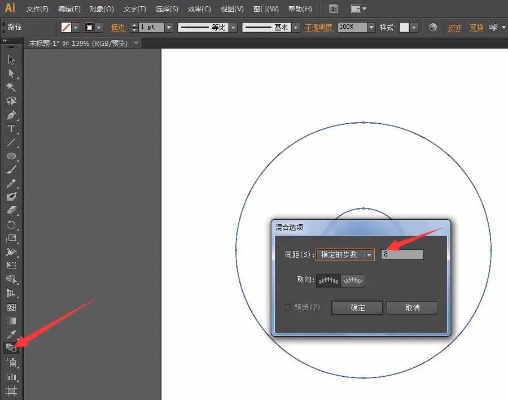This screenshot has width=508, height=400.
Task: Select the Magic Wand tool
Action: tap(11, 87)
